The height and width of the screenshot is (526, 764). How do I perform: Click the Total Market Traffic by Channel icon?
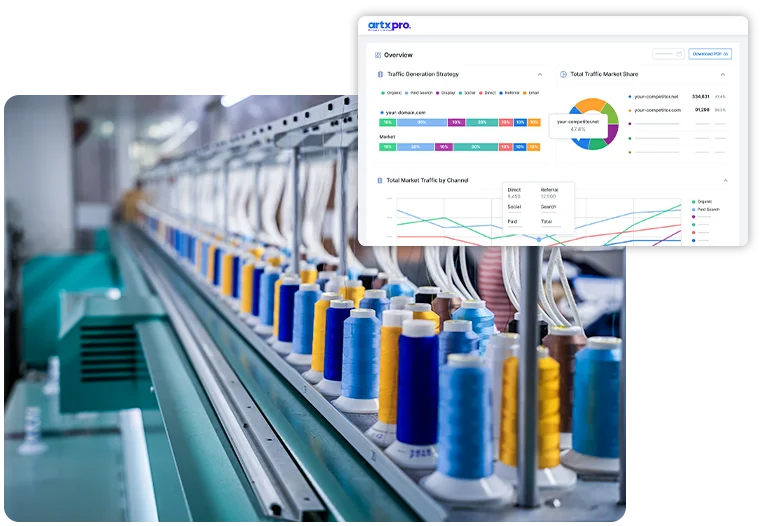tap(380, 181)
